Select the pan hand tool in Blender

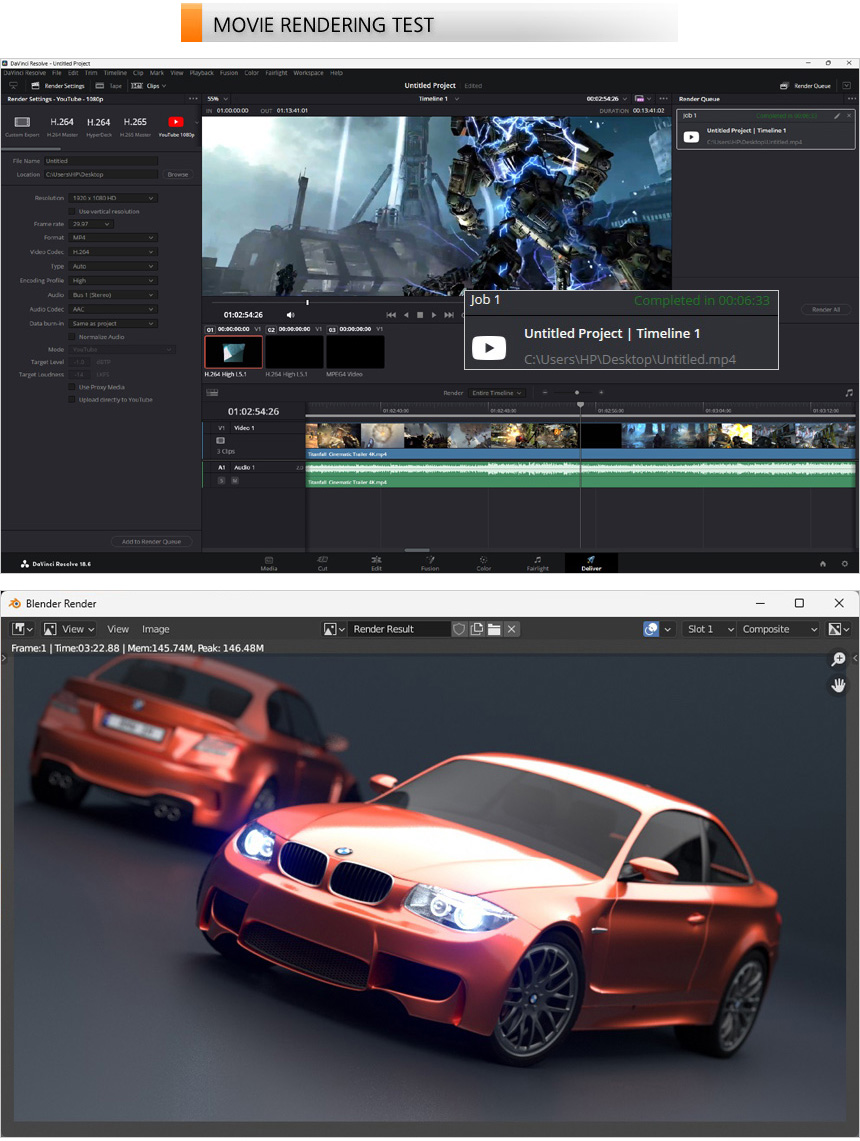coord(838,685)
